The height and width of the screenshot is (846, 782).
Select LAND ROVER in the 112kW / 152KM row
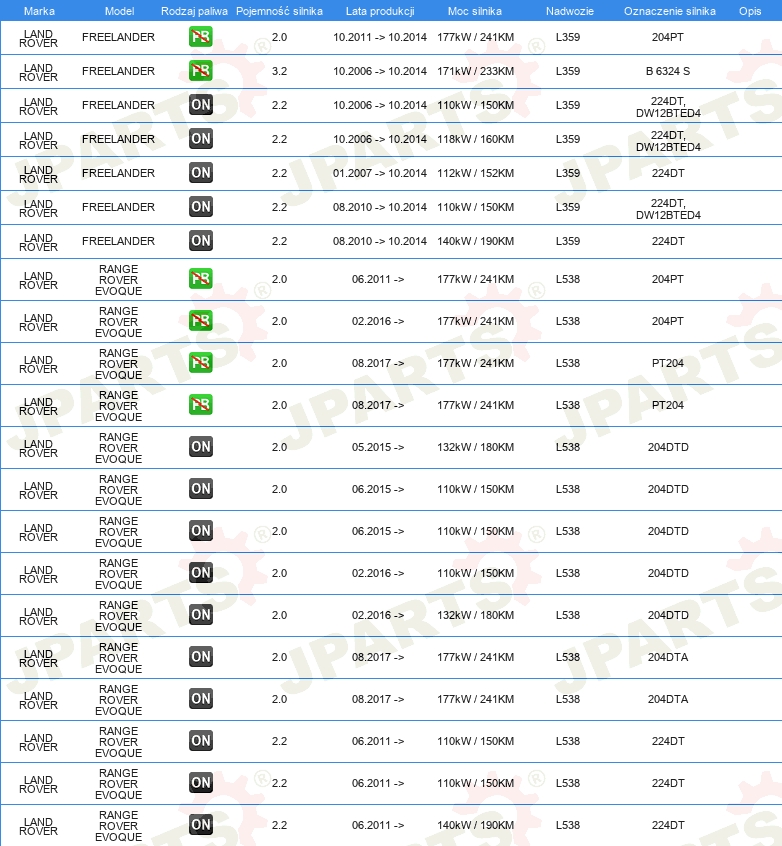(38, 174)
